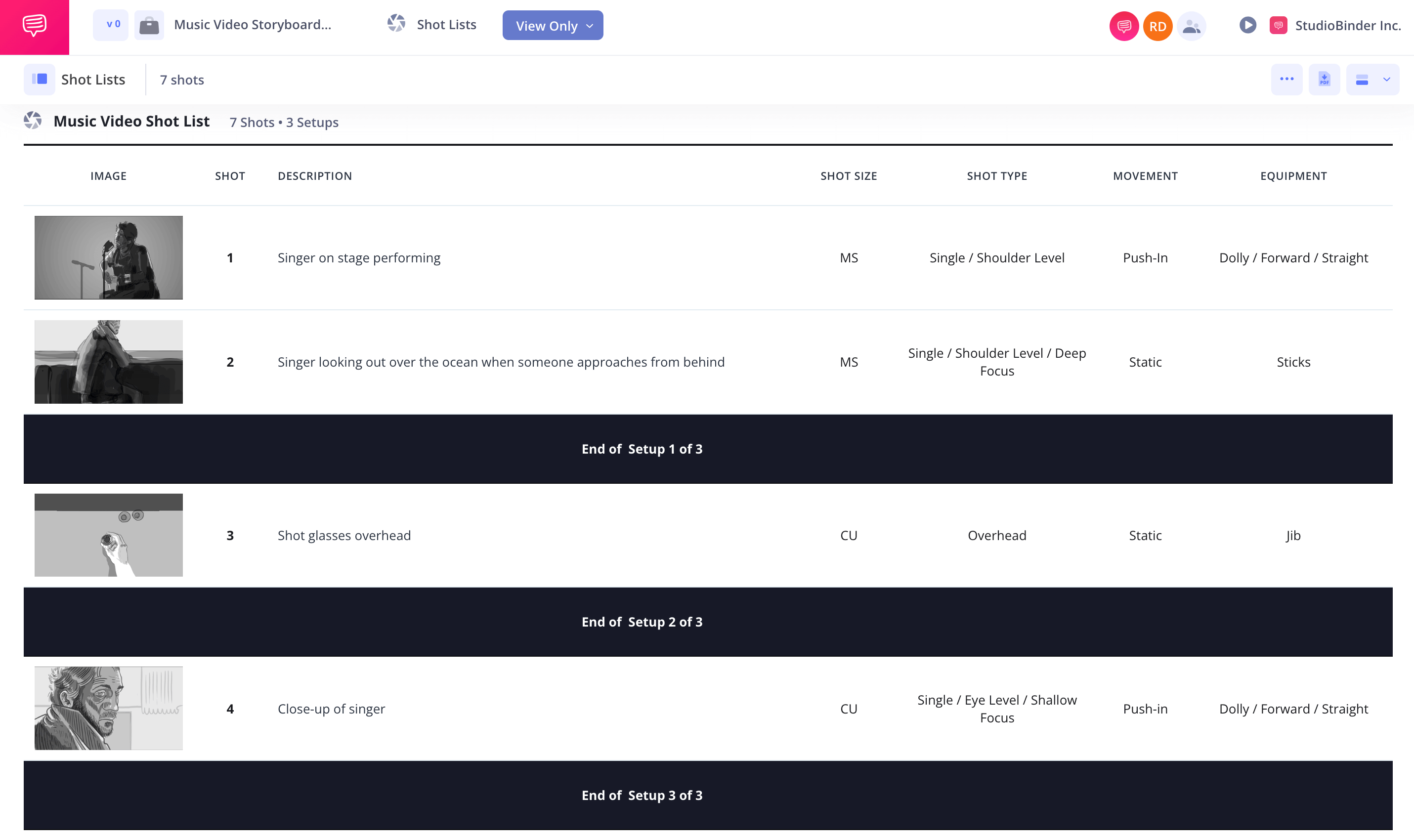
Task: Toggle the grid/list view icon
Action: point(1362,79)
